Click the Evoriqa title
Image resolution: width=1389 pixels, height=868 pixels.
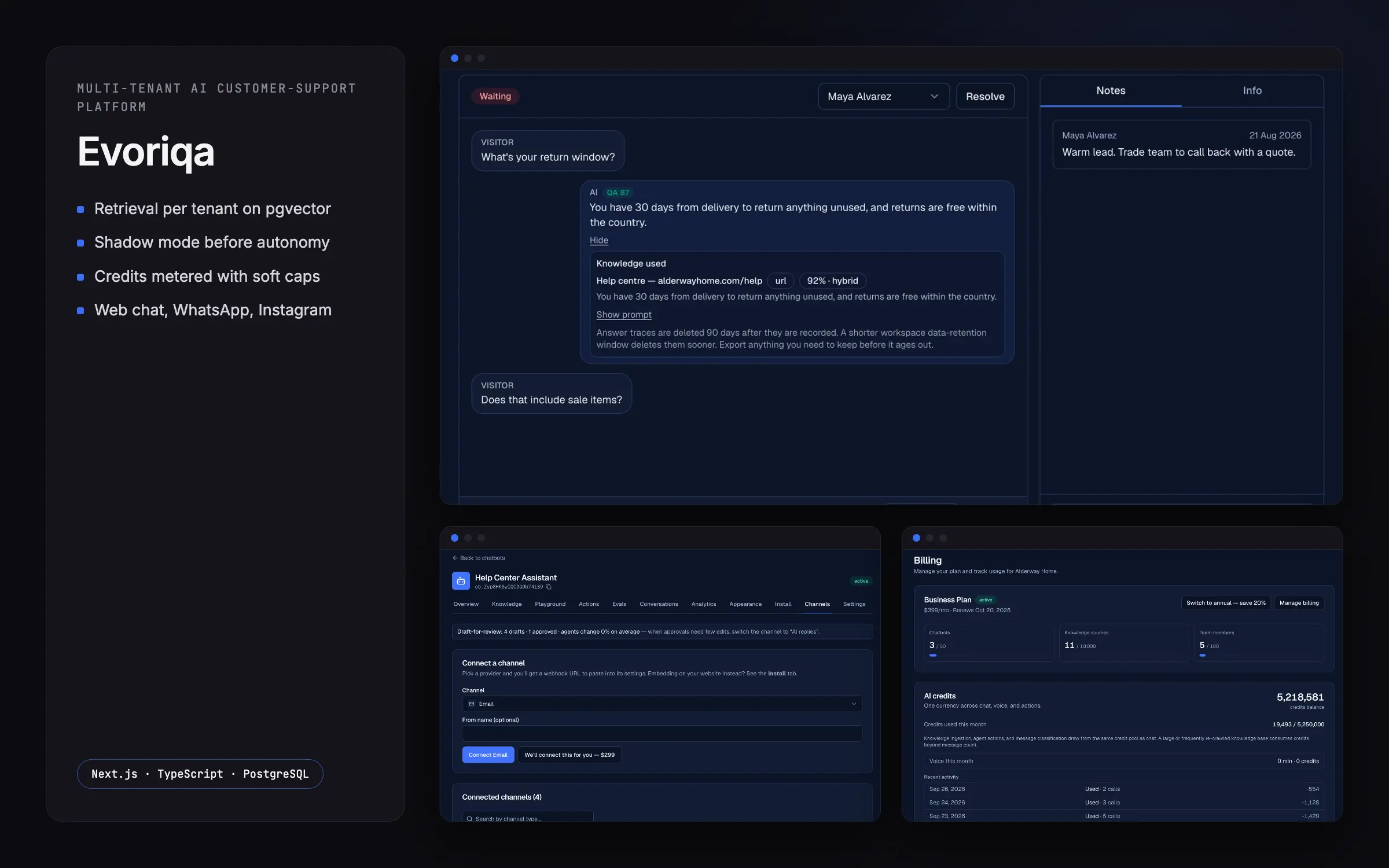point(146,152)
